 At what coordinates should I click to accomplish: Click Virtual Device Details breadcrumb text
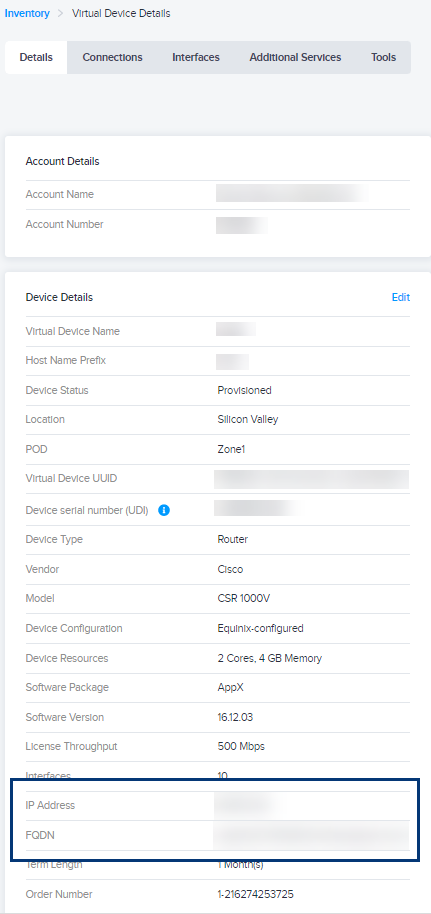click(x=121, y=13)
